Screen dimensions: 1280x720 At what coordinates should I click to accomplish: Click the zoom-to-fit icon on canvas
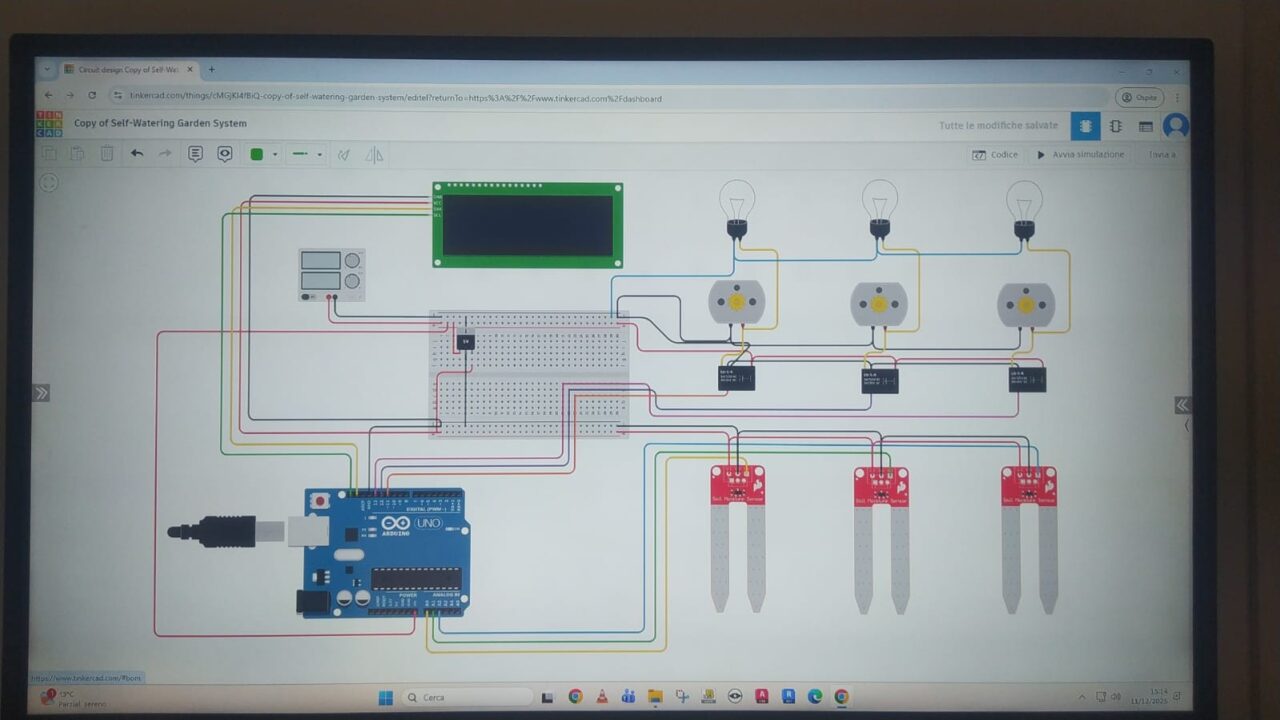(48, 182)
